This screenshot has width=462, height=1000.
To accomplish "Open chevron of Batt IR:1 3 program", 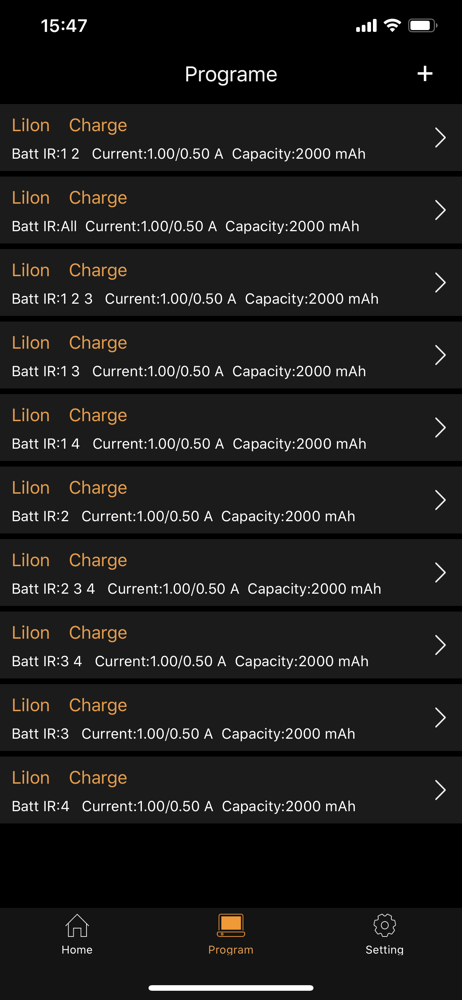I will tap(440, 355).
